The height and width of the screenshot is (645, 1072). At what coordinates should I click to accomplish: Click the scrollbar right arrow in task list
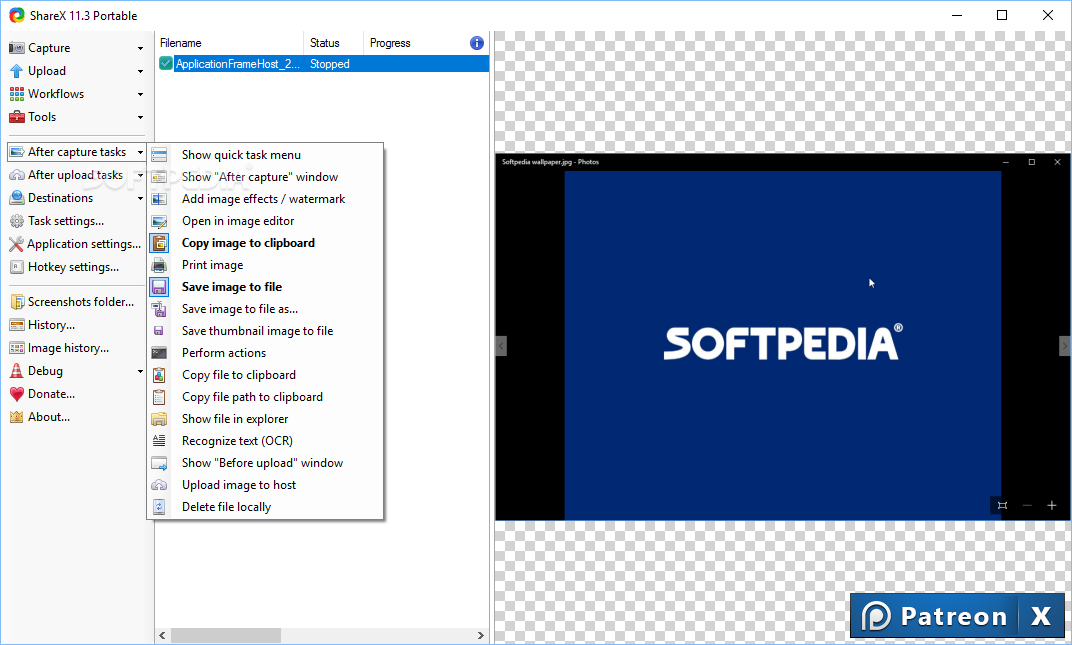481,635
